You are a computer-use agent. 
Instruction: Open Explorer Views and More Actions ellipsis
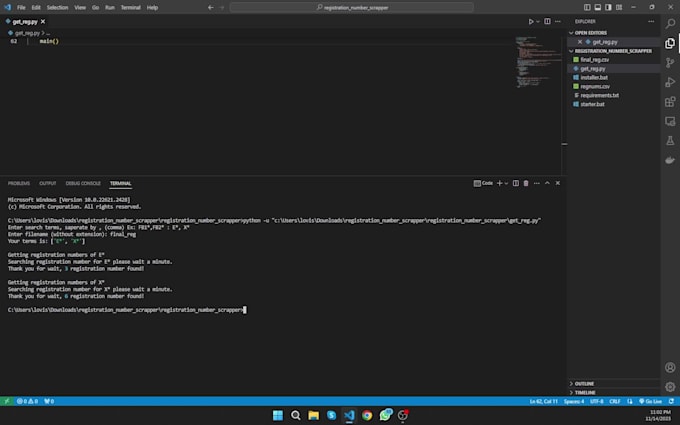point(651,21)
